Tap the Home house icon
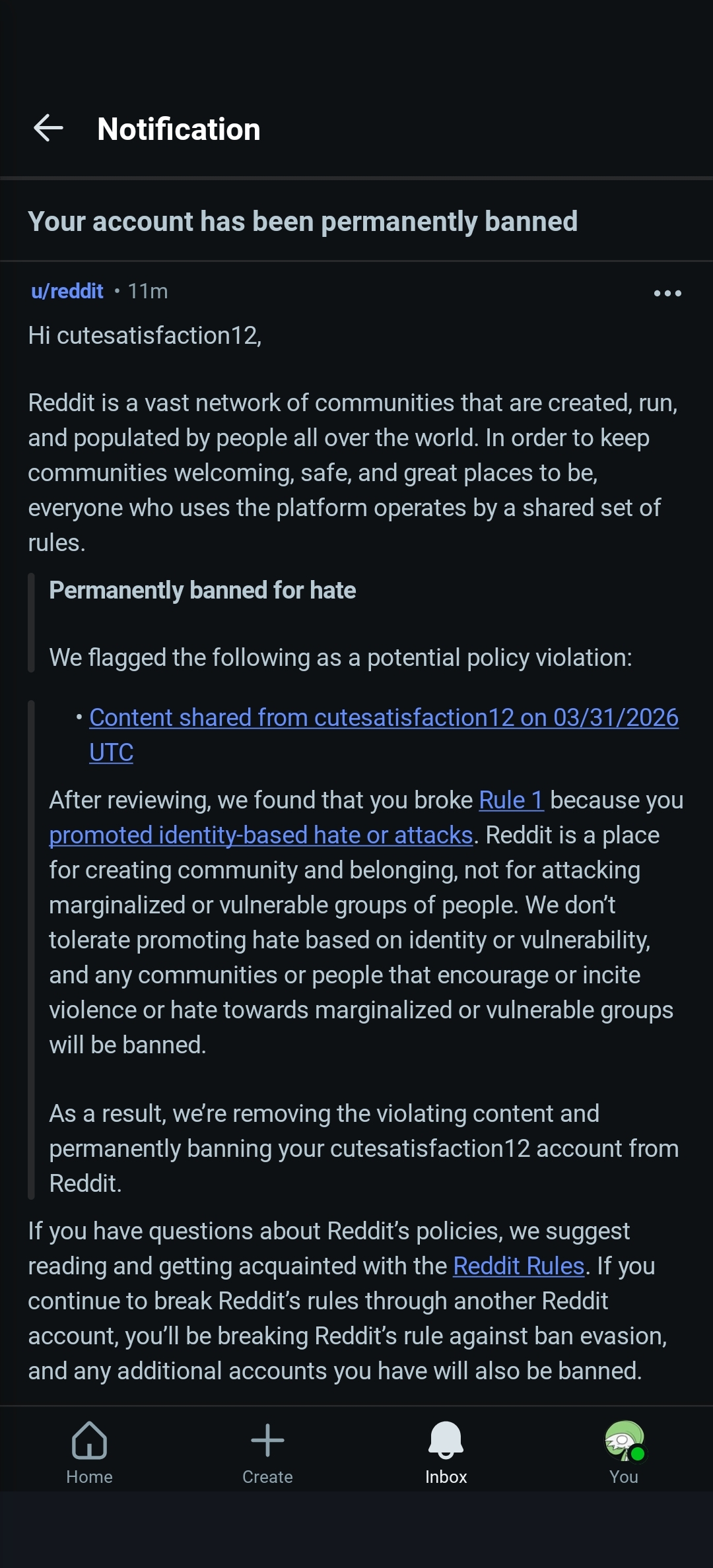The width and height of the screenshot is (713, 1568). (89, 1440)
